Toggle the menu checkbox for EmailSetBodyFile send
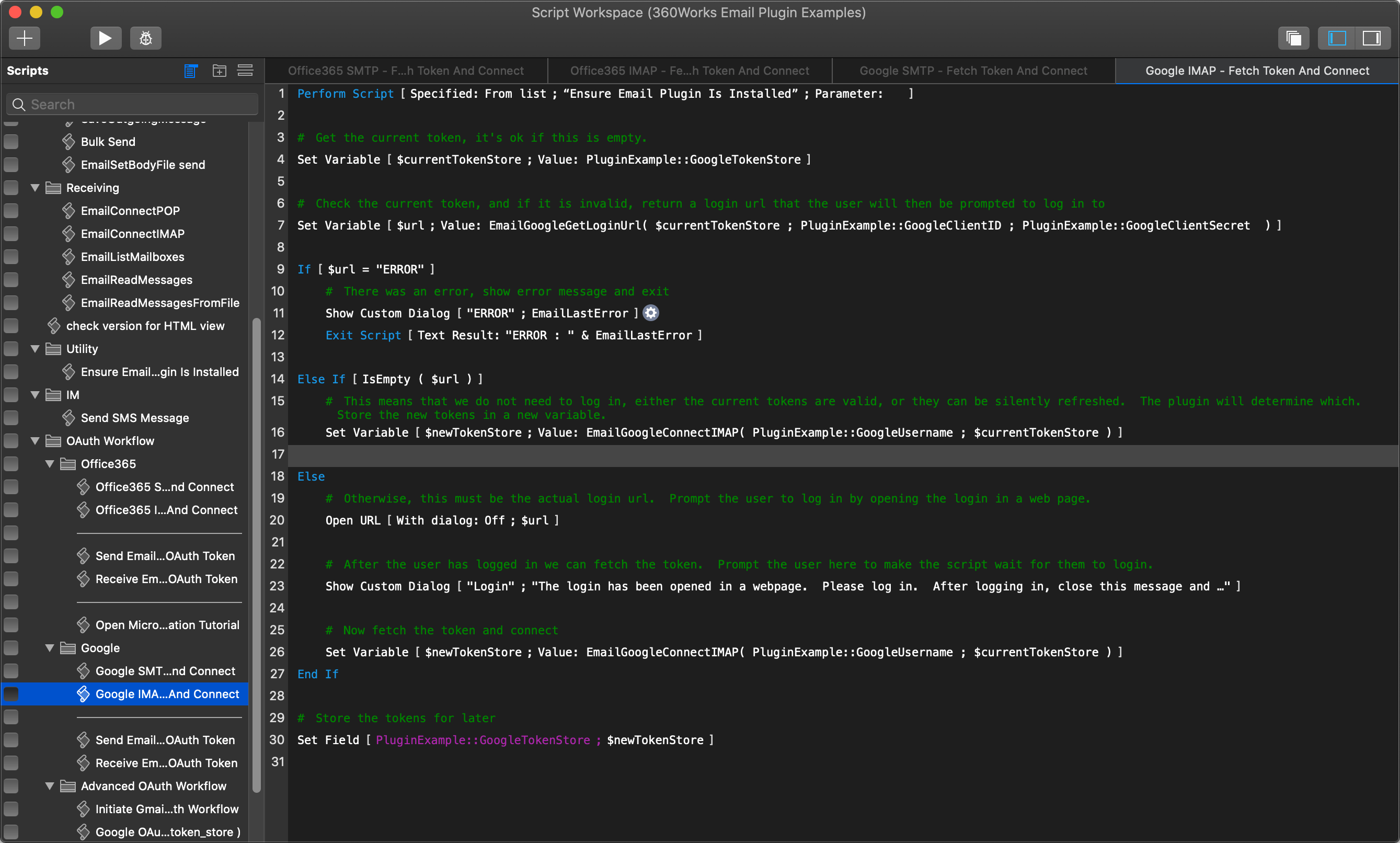Image resolution: width=1400 pixels, height=843 pixels. [12, 165]
